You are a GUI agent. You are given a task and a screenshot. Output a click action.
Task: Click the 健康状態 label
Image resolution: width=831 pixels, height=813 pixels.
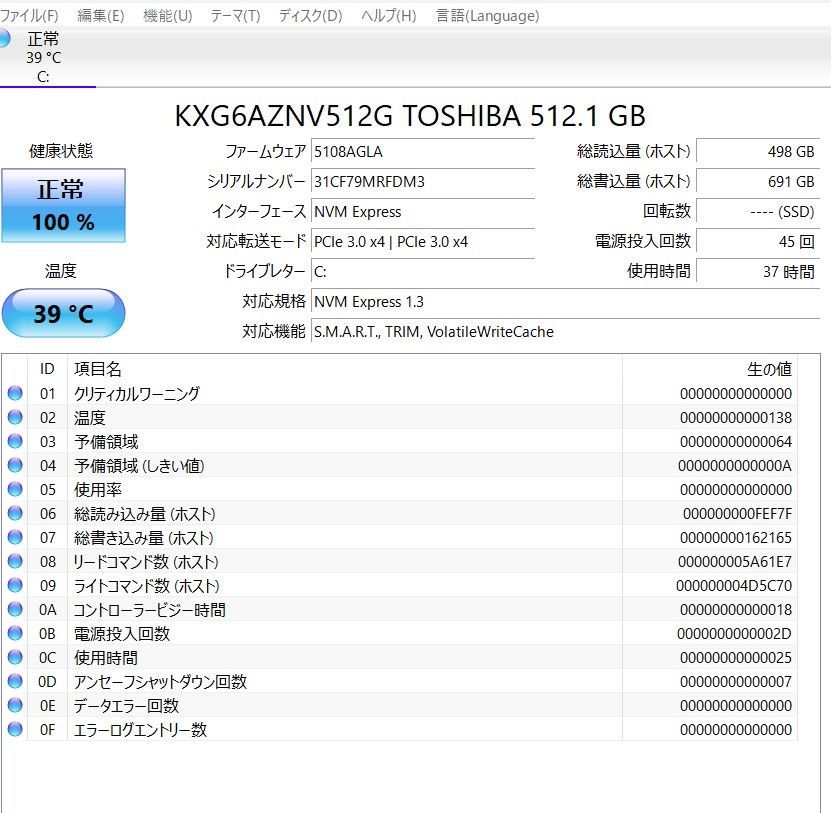(61, 151)
